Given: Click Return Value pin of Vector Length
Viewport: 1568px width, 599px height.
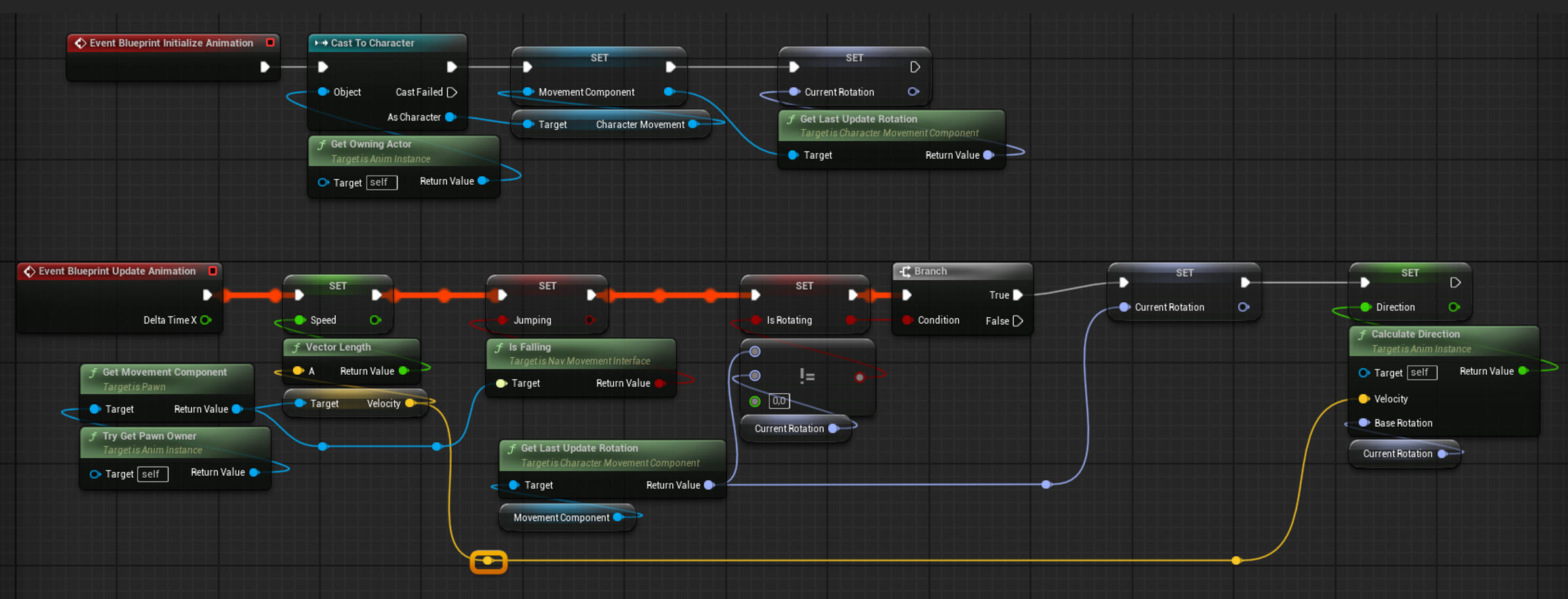Looking at the screenshot, I should [404, 371].
